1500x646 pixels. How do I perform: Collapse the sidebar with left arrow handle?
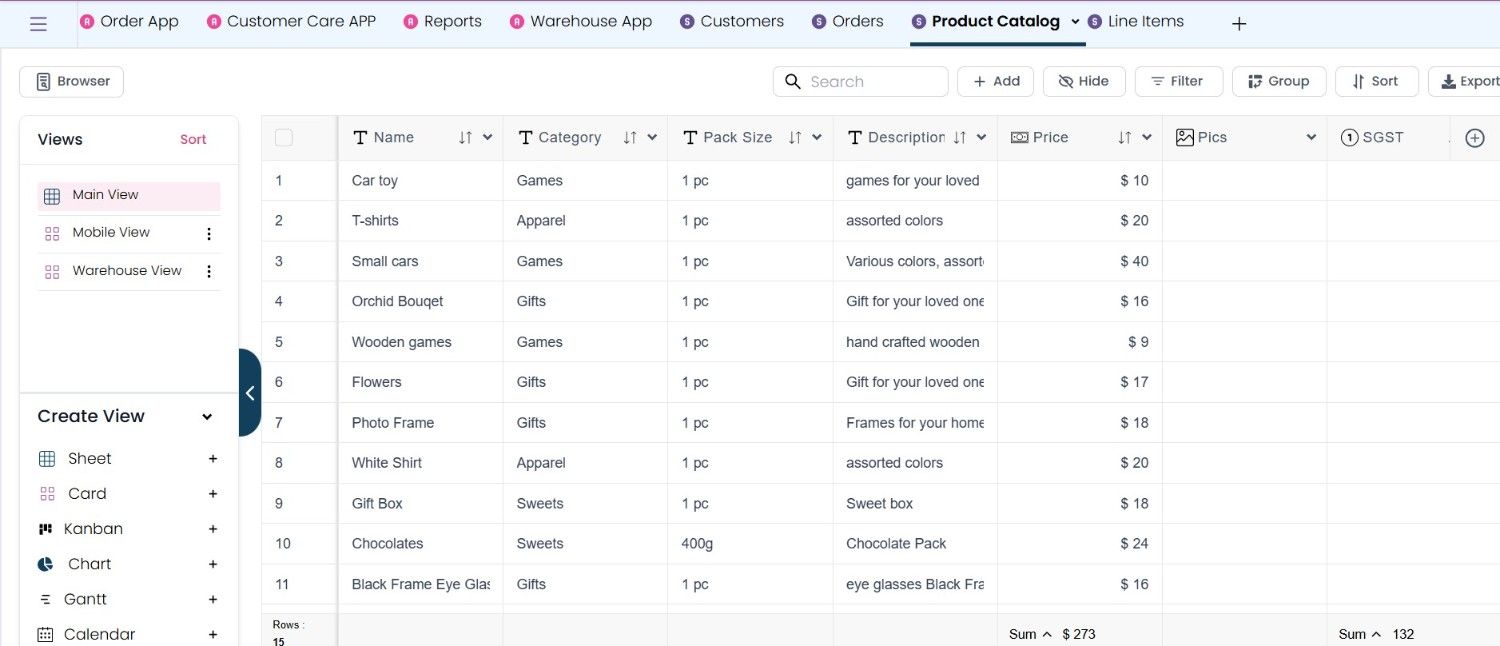click(250, 393)
